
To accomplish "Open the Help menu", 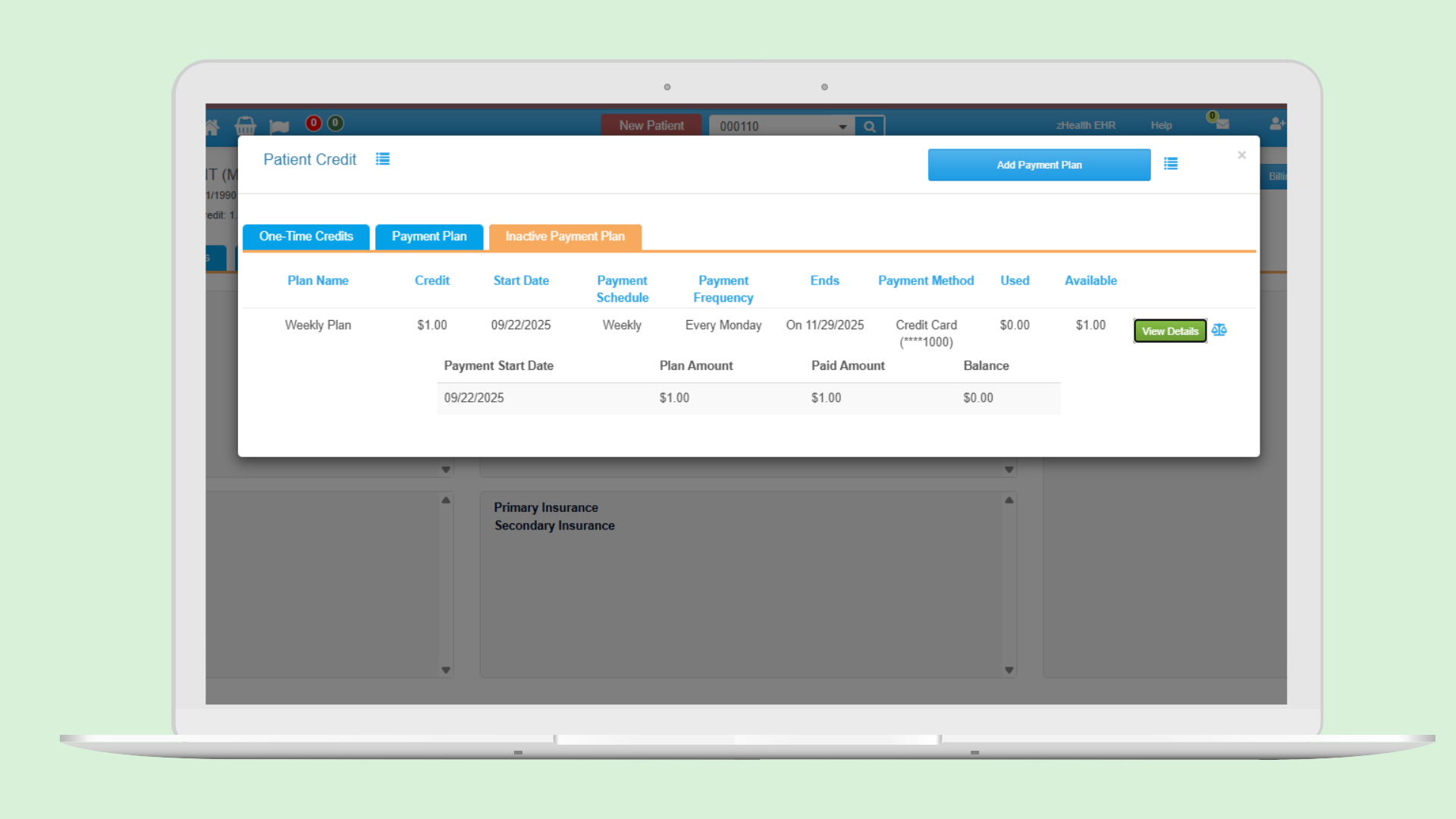I will pyautogui.click(x=1161, y=126).
